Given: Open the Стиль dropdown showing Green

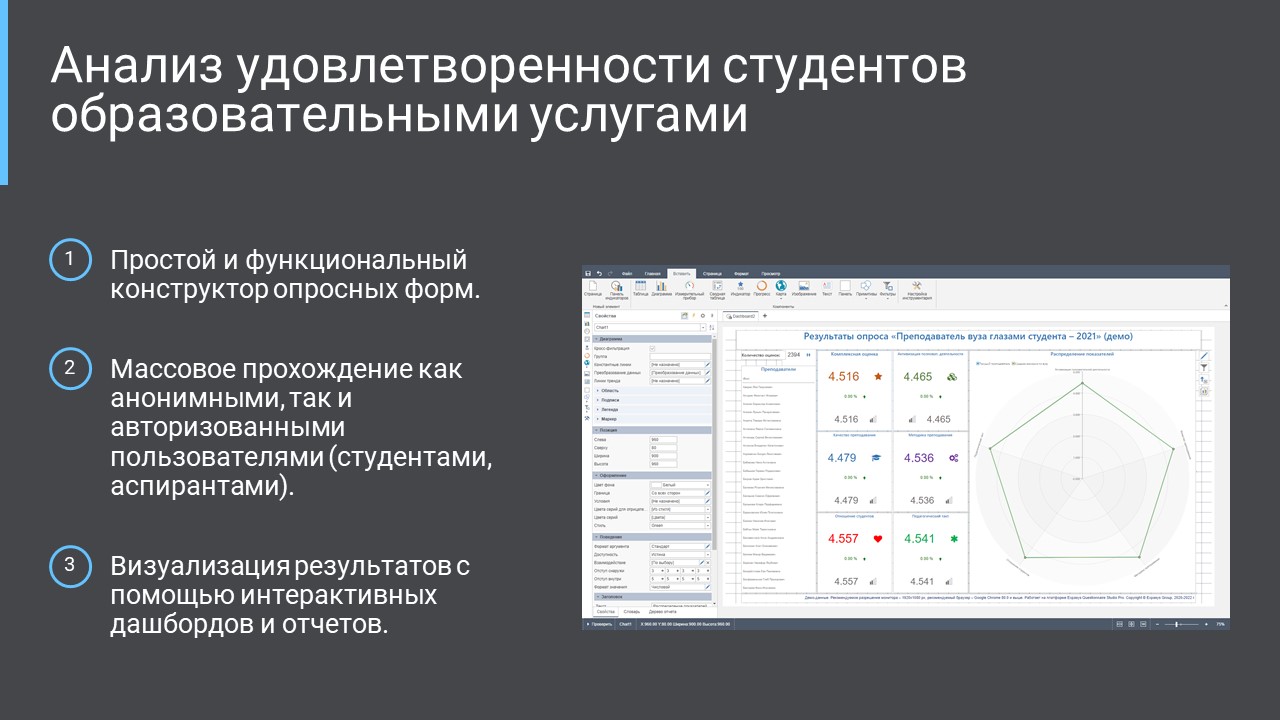Looking at the screenshot, I should click(x=679, y=524).
